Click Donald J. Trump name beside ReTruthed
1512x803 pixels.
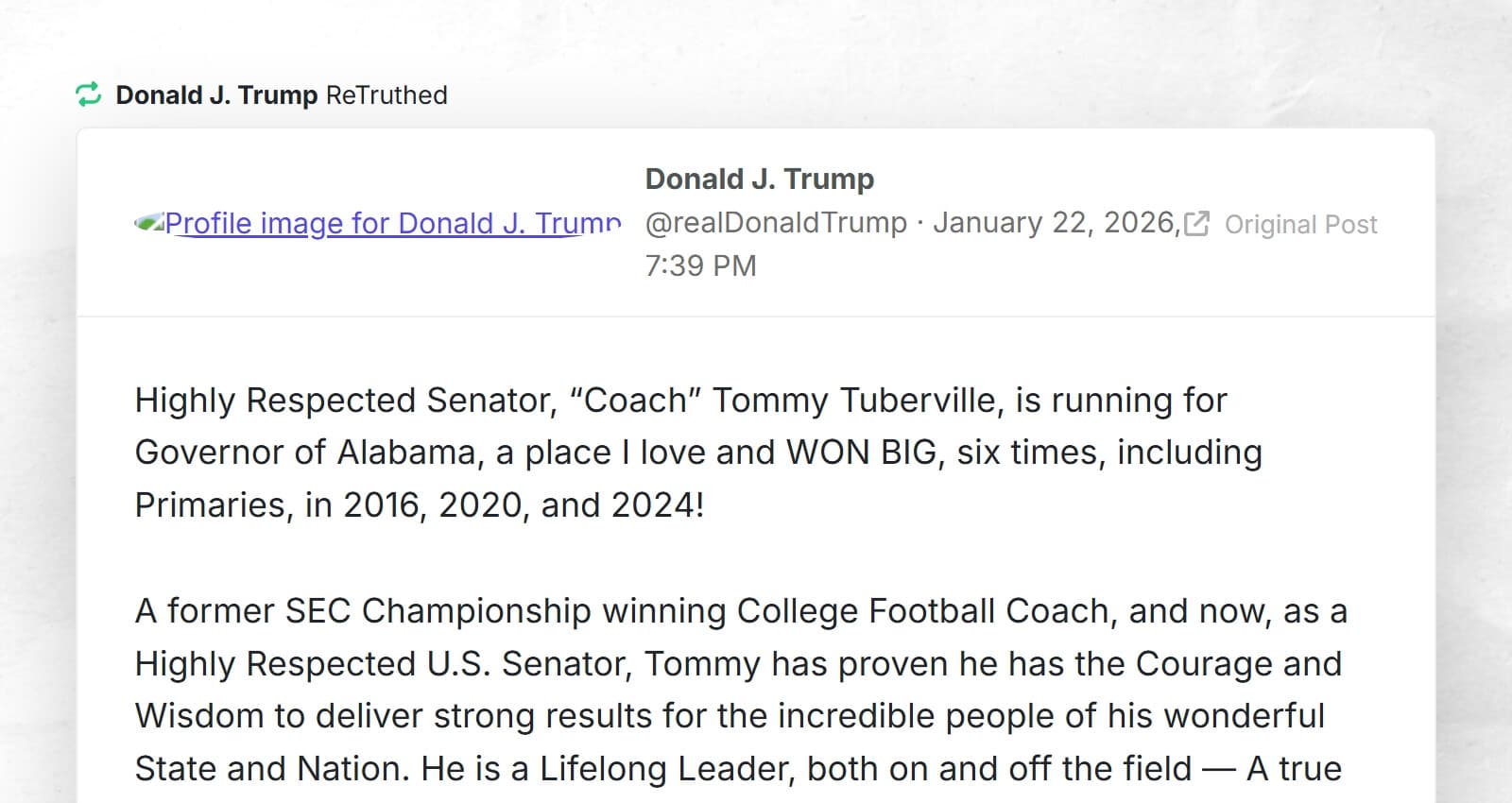click(x=216, y=95)
